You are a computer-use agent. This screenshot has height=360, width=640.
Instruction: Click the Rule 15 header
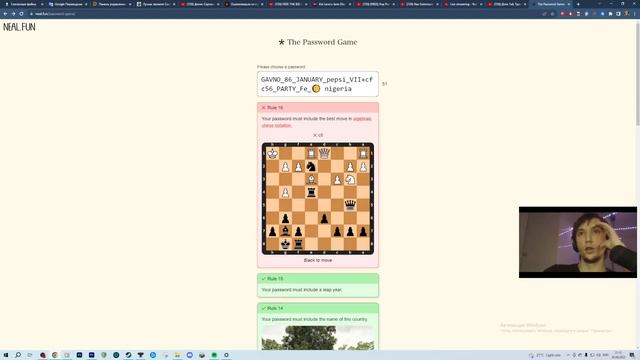pos(318,278)
